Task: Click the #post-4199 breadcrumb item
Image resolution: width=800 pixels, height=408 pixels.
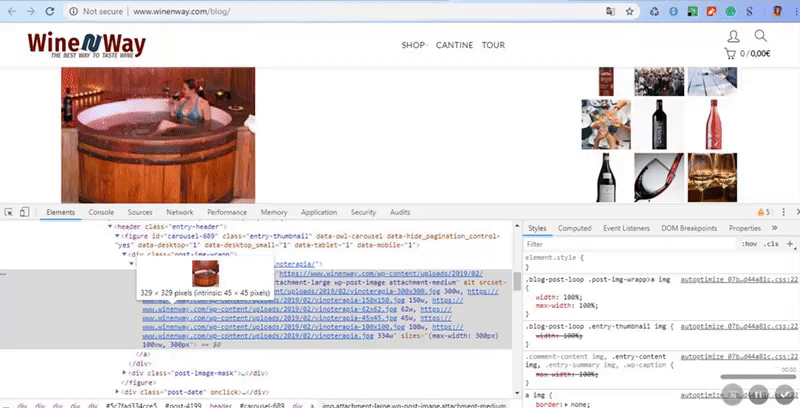Action: [x=181, y=405]
